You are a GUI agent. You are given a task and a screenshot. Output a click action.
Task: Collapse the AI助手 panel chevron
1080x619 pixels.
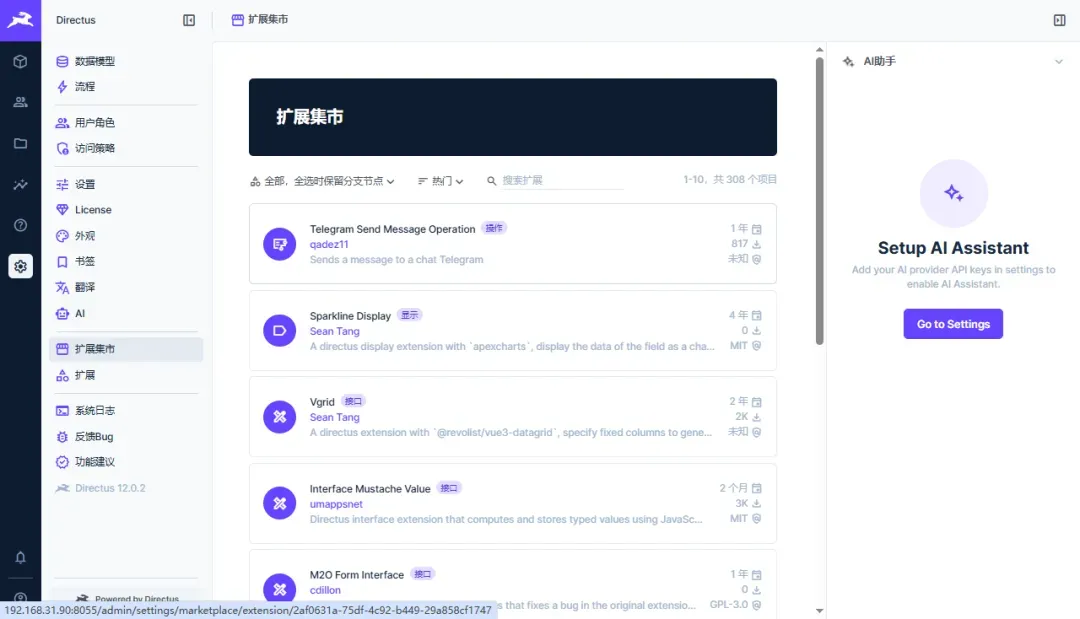(x=1059, y=61)
